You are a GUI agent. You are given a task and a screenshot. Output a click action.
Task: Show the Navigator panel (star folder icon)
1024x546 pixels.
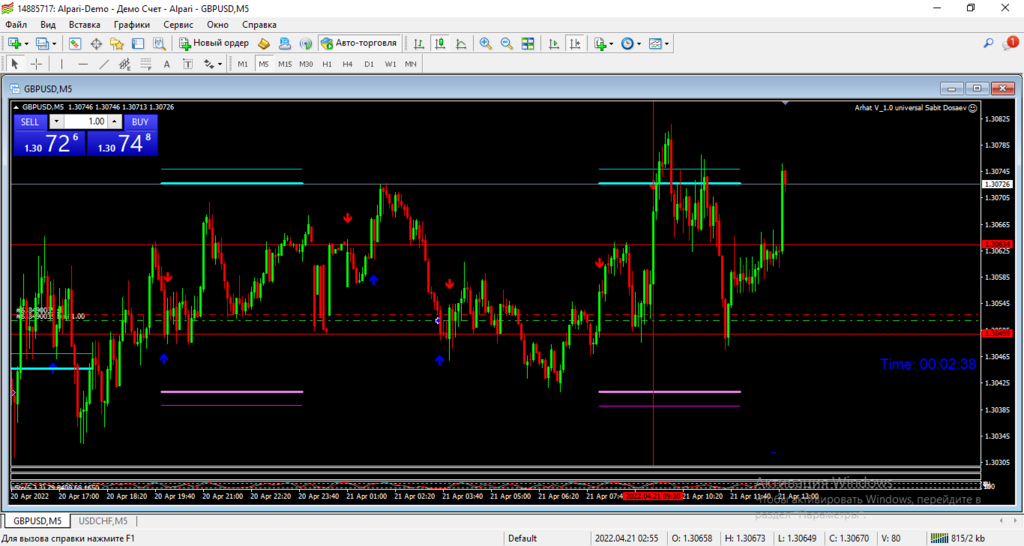(x=117, y=44)
